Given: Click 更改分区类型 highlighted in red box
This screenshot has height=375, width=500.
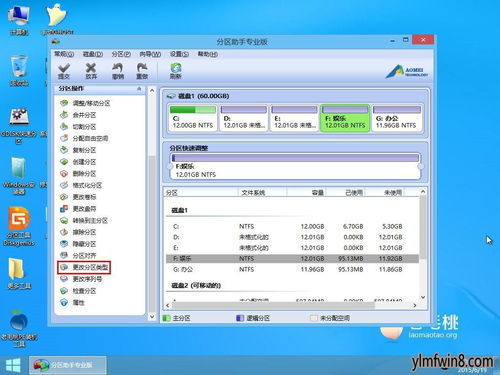Looking at the screenshot, I should point(84,267).
